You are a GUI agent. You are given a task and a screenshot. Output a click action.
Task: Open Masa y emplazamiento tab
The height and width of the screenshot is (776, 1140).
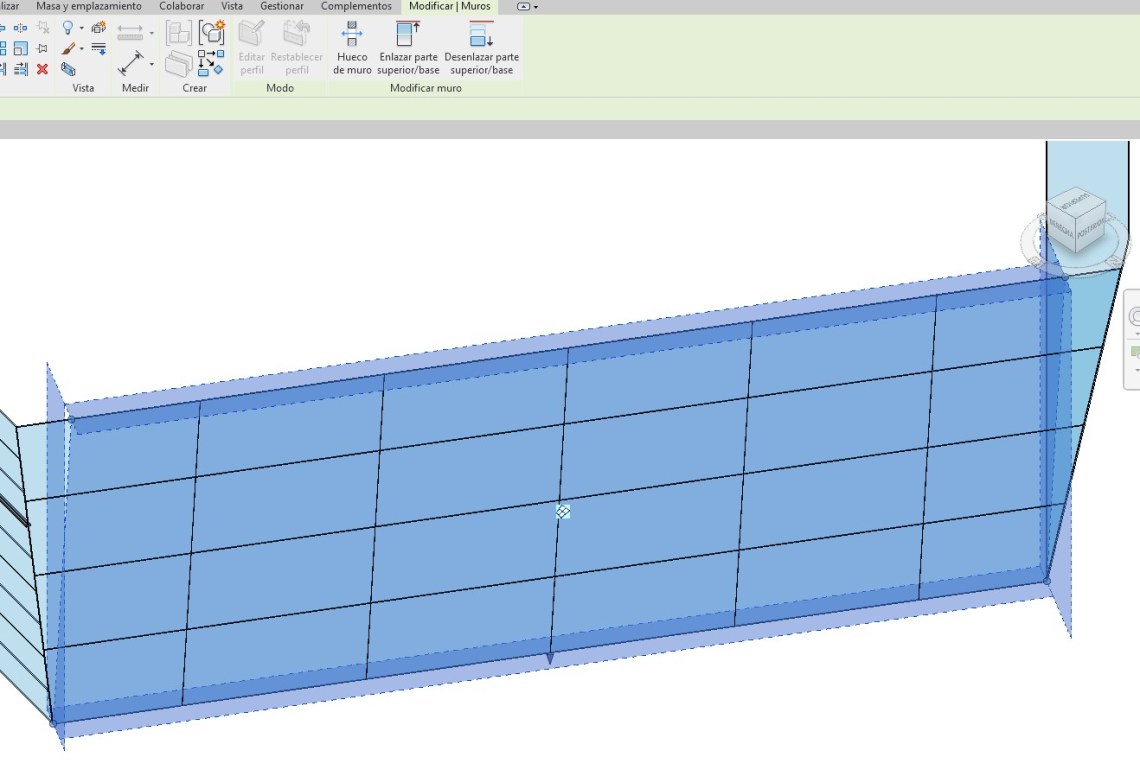pos(89,7)
